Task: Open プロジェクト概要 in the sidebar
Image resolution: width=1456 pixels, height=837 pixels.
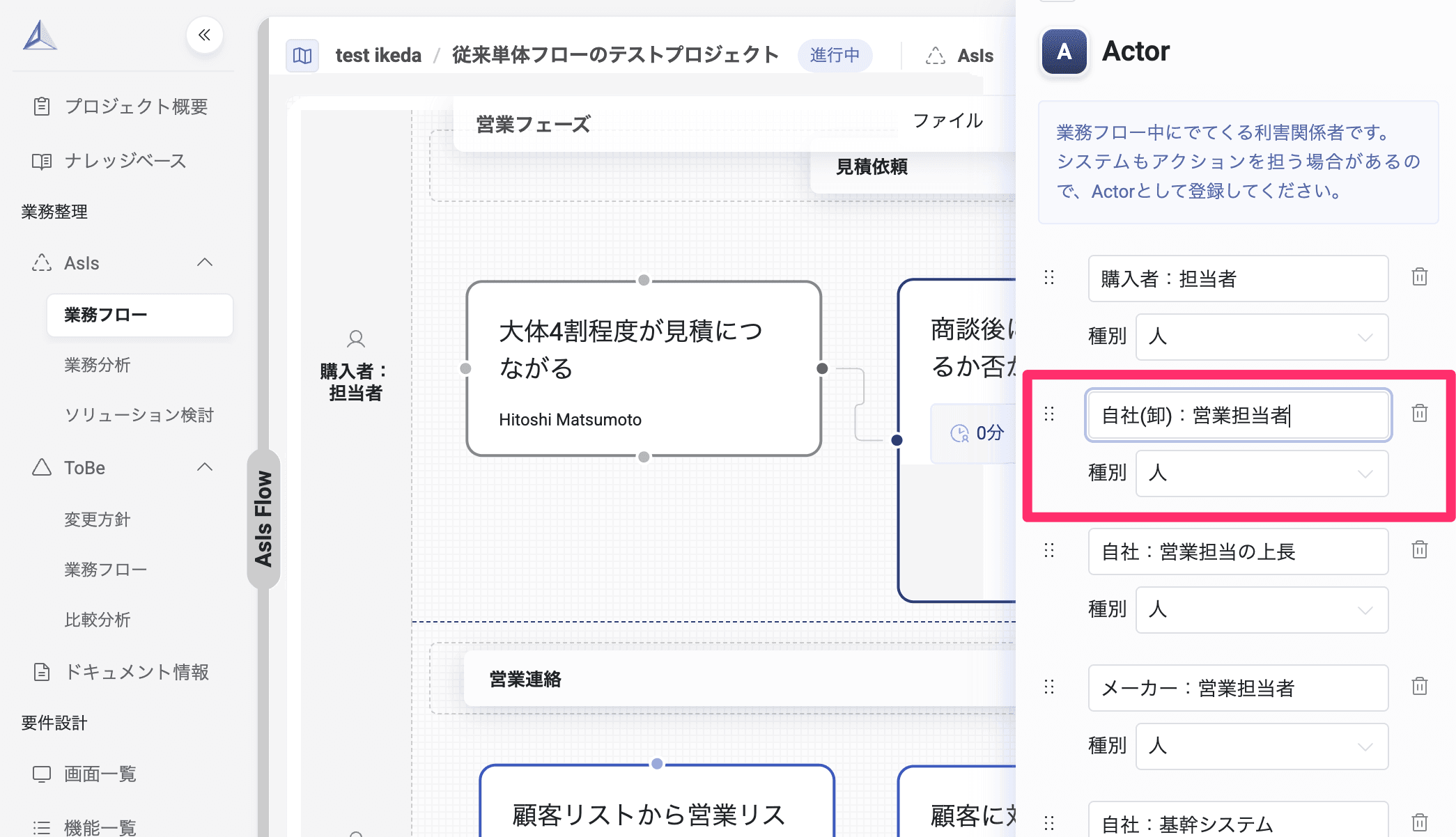Action: (136, 107)
